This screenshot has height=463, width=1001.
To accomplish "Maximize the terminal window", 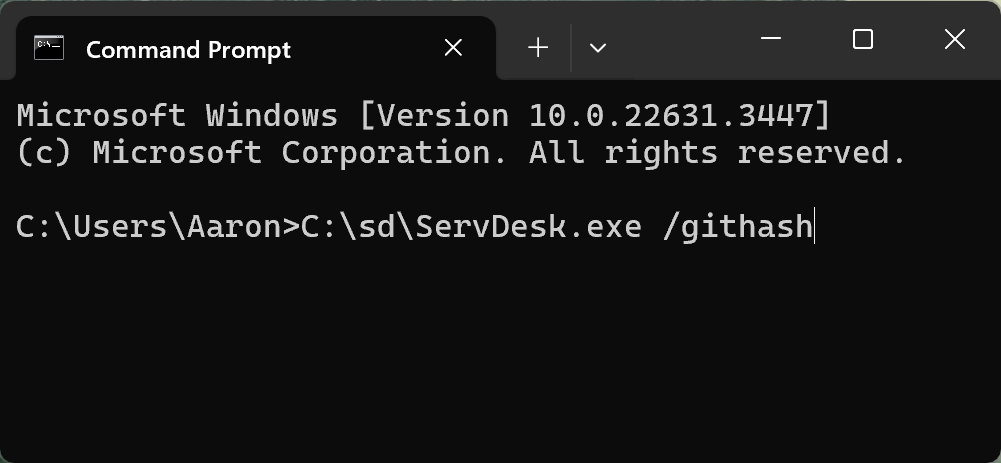I will click(863, 40).
